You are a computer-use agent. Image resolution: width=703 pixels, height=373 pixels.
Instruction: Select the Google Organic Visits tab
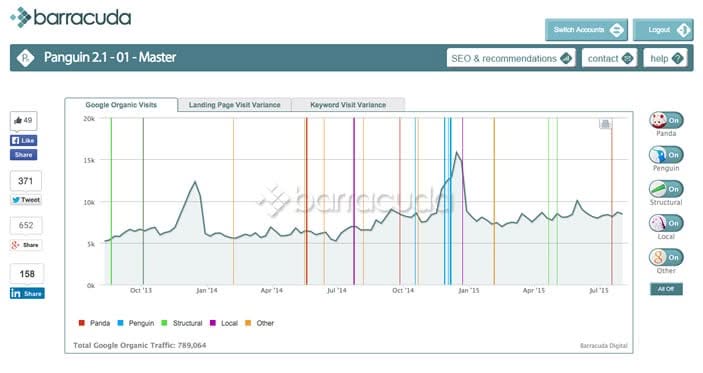pyautogui.click(x=121, y=105)
